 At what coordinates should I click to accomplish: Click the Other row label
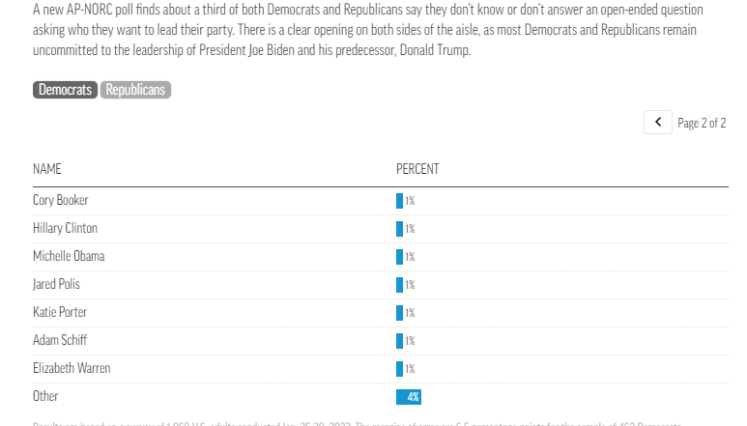(x=45, y=396)
